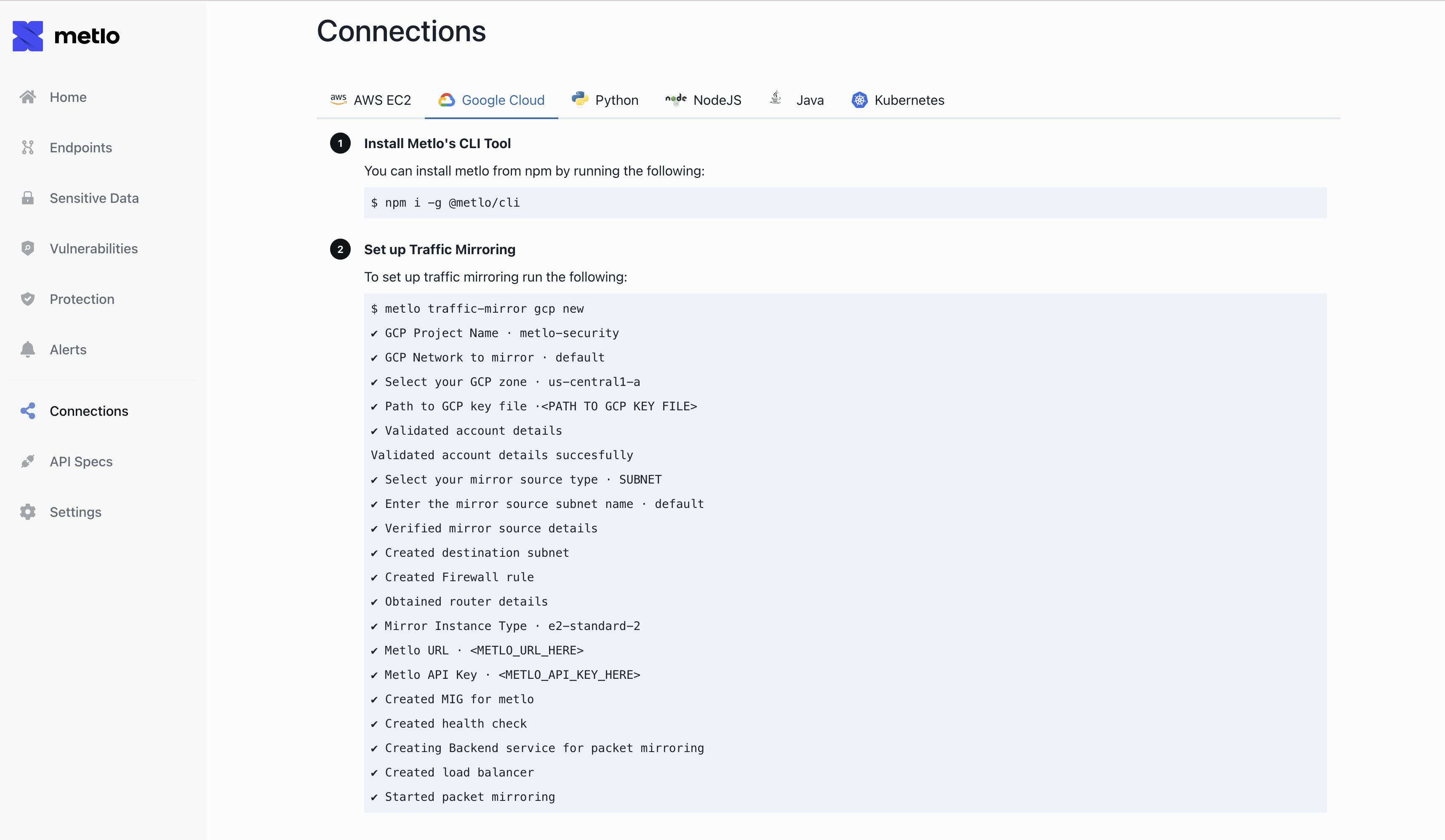Screen dimensions: 1445x840
Task: Click 'Validated account details succesfully' line
Action: 502,455
